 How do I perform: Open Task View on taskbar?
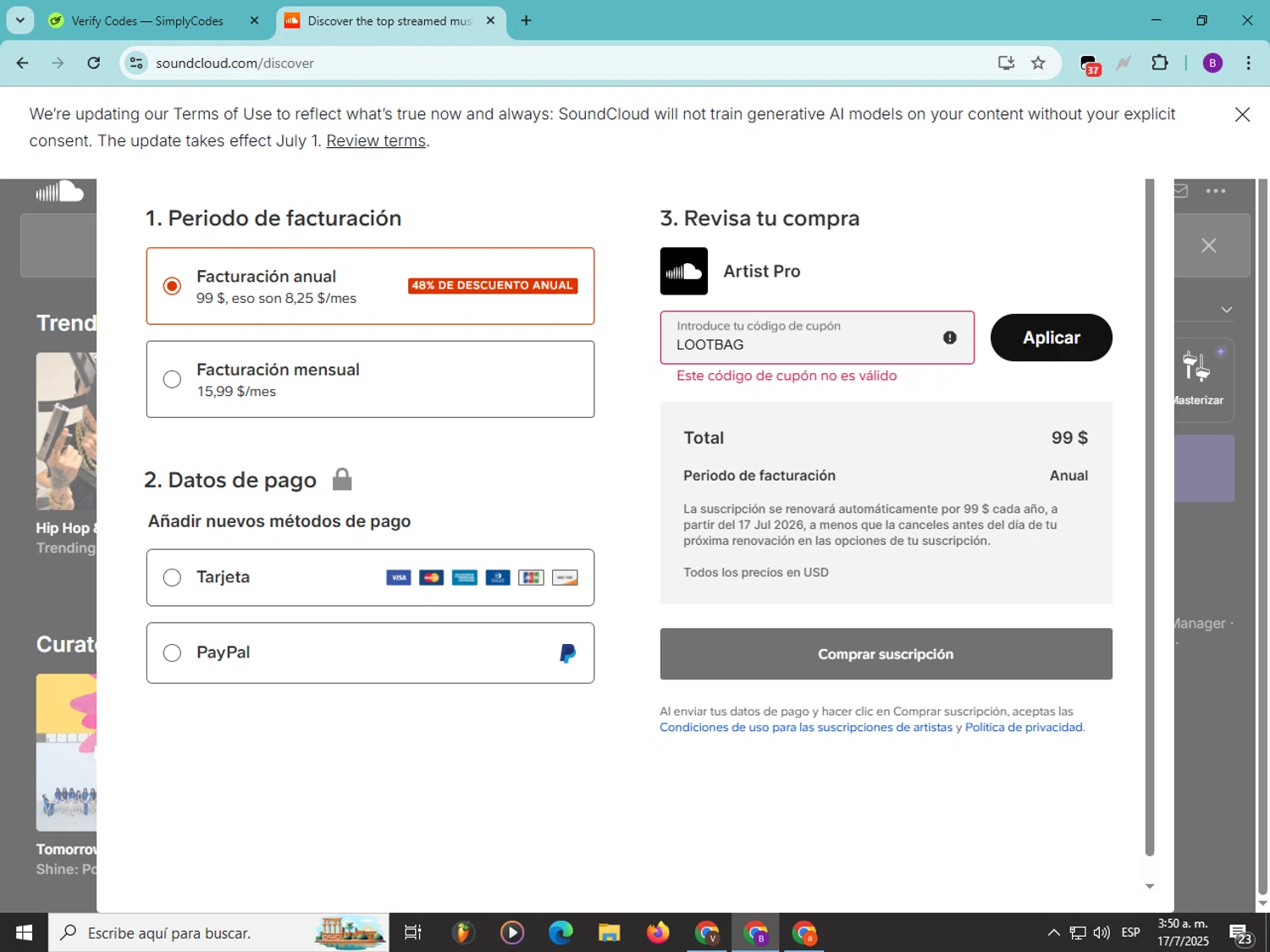413,933
